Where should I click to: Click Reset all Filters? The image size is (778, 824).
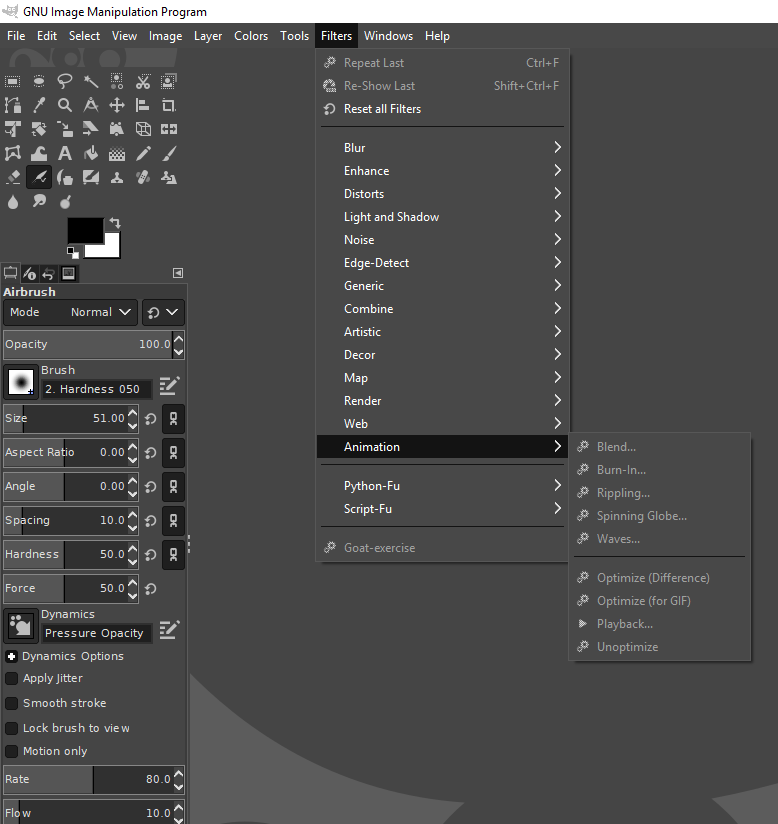[443, 109]
